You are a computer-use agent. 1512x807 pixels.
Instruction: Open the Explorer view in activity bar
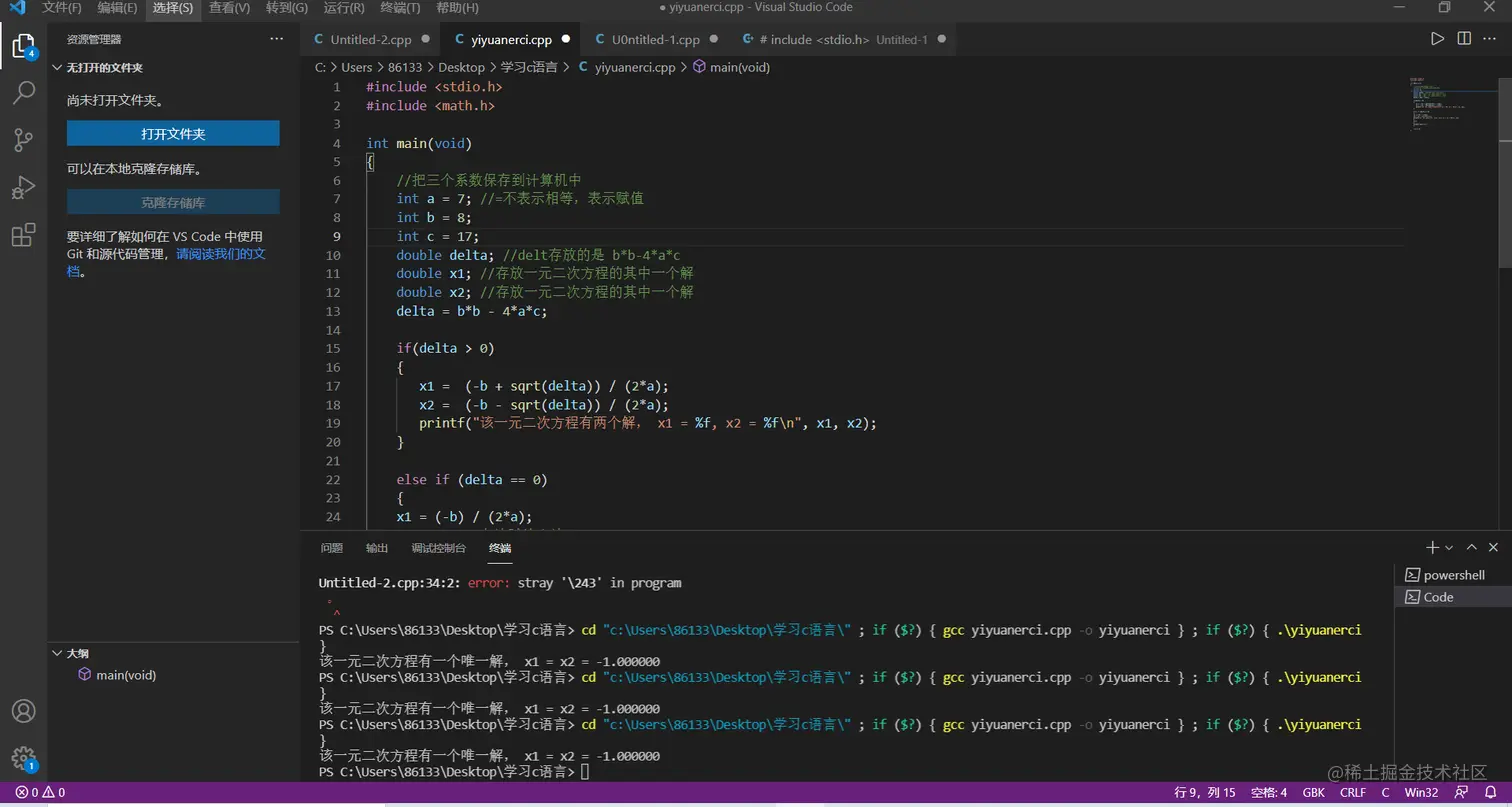pos(23,45)
